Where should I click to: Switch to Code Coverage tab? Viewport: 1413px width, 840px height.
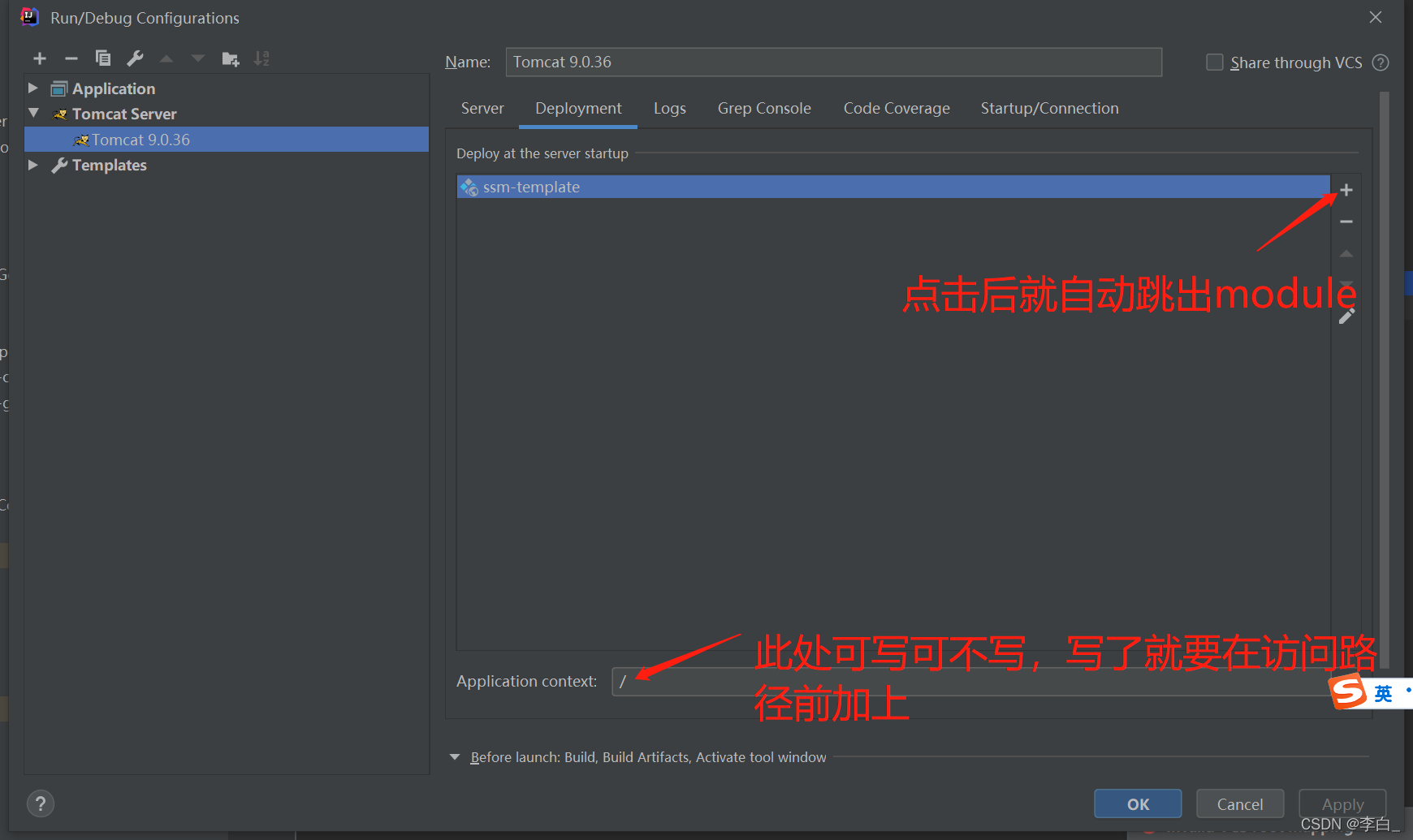(897, 108)
